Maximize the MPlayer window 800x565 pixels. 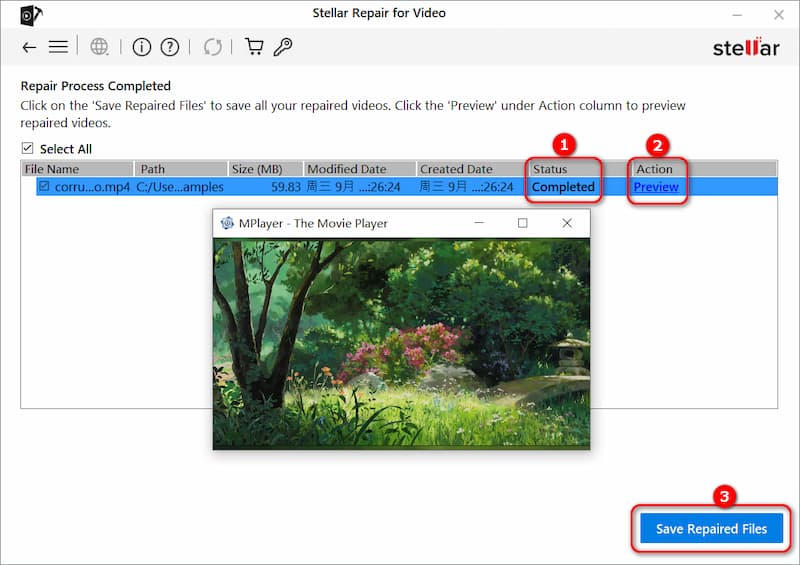click(x=522, y=223)
